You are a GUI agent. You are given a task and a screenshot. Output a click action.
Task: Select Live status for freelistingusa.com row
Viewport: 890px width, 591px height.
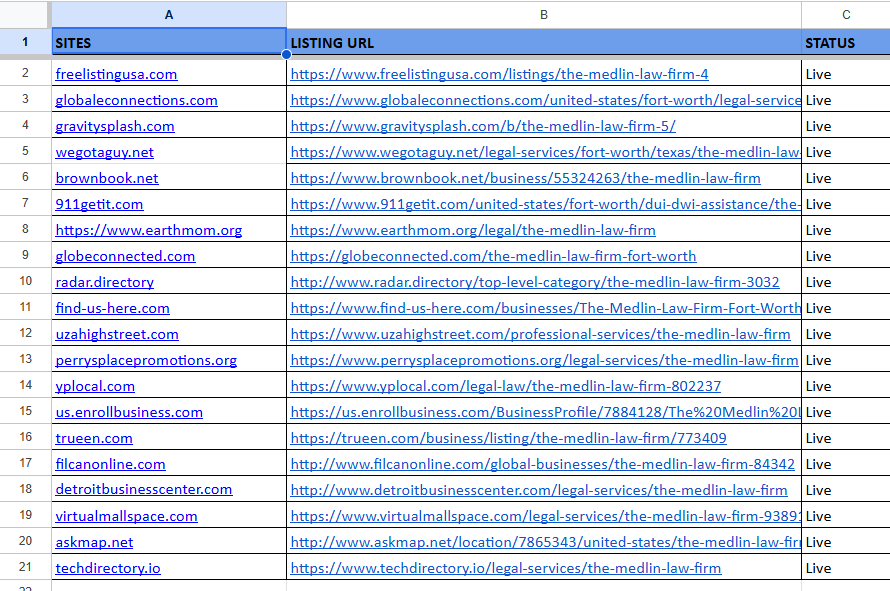(846, 74)
